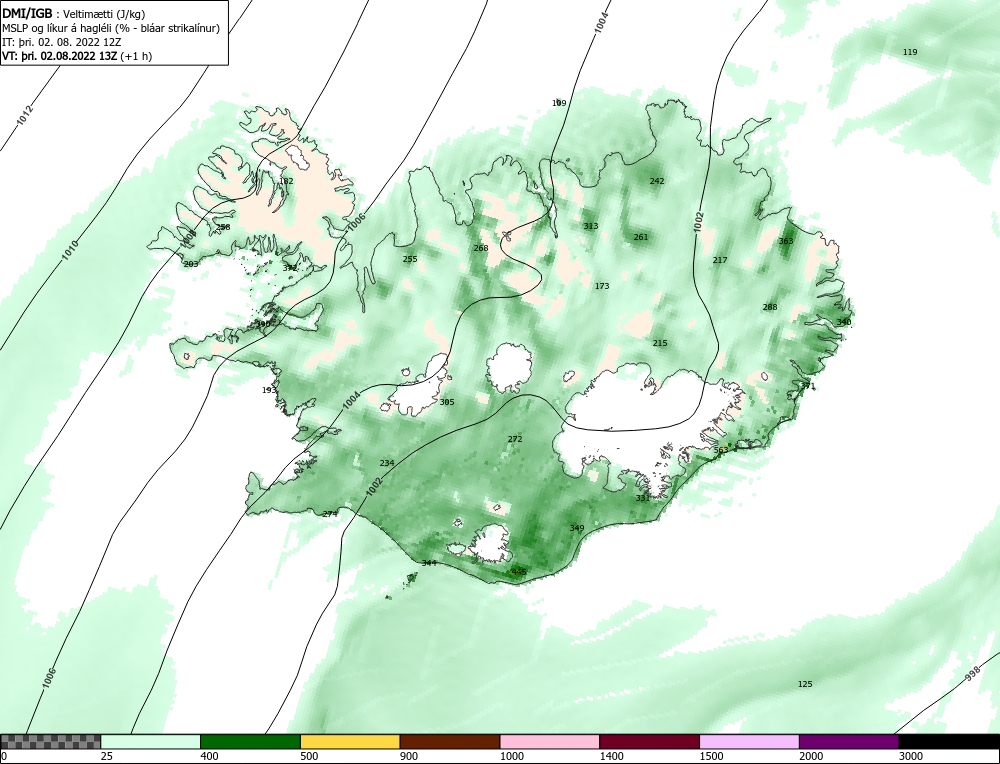Click the map value 119
The width and height of the screenshot is (1000, 764).
coord(910,52)
